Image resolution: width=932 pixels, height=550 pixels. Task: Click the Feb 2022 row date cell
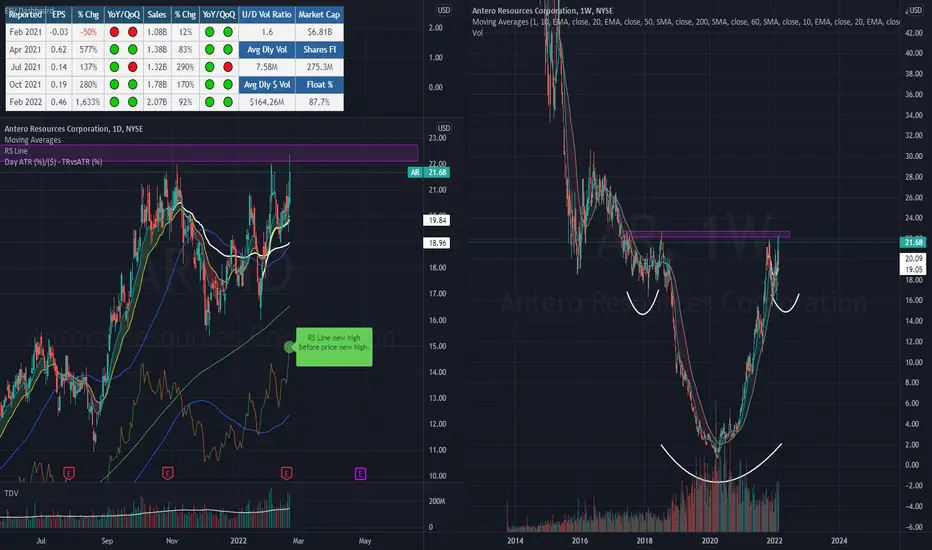(26, 102)
